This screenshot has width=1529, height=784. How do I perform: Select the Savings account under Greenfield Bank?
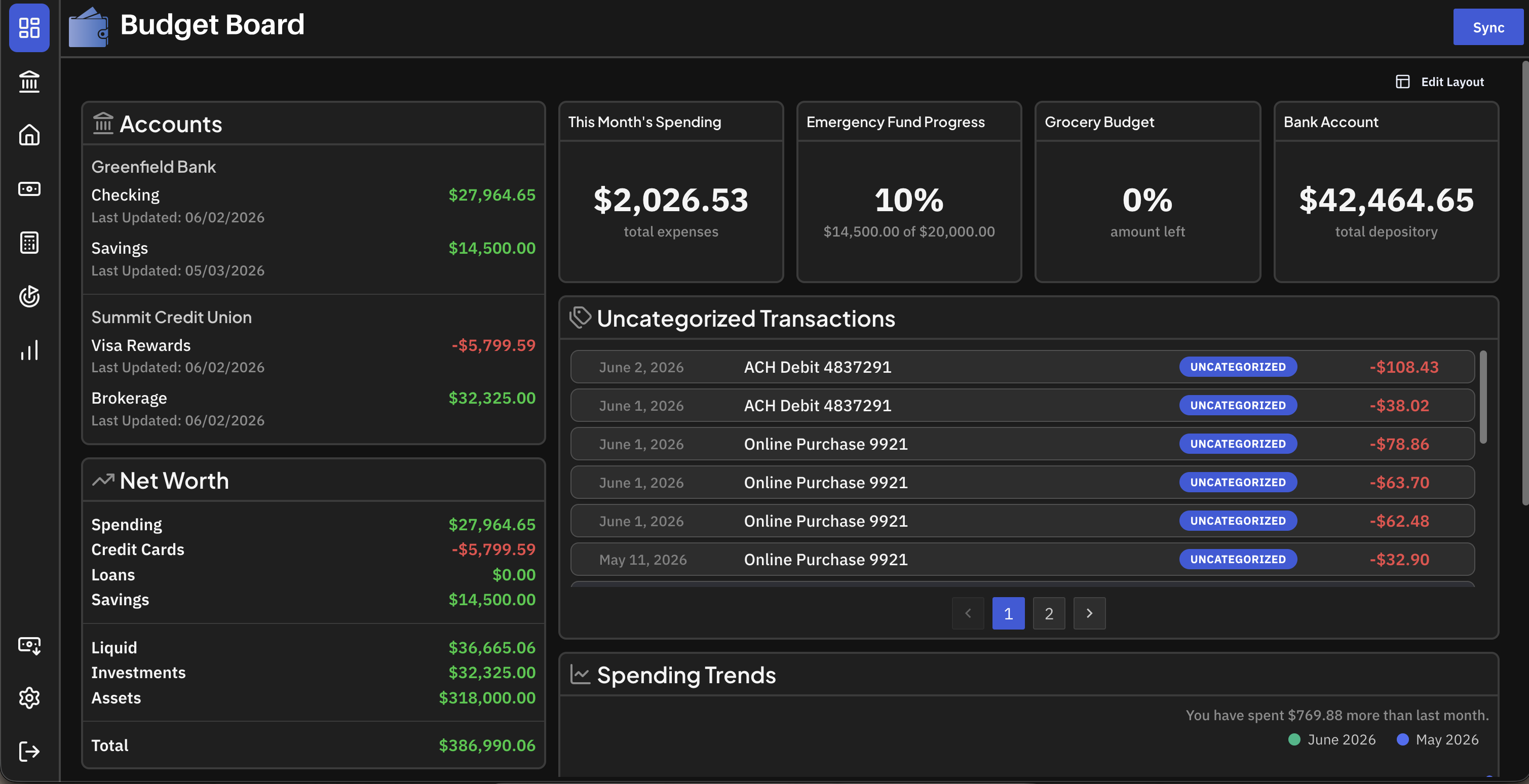pos(314,259)
